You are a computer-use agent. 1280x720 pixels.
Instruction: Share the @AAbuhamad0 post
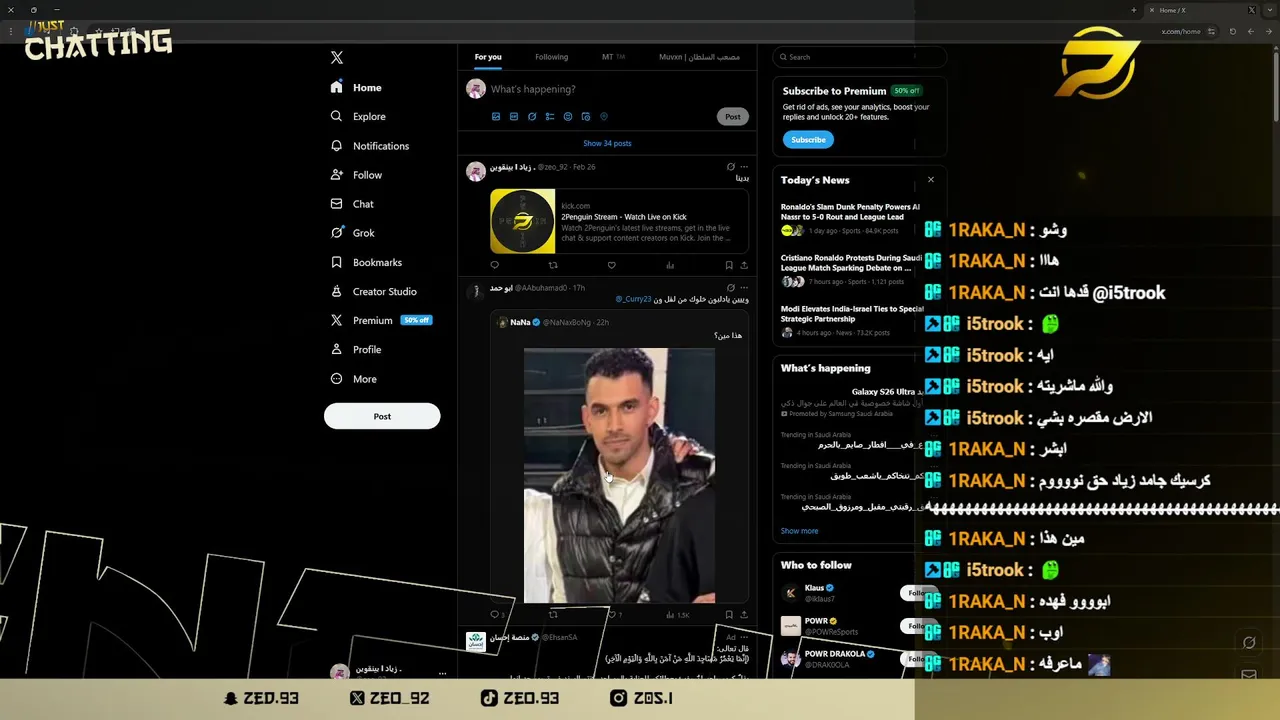744,614
